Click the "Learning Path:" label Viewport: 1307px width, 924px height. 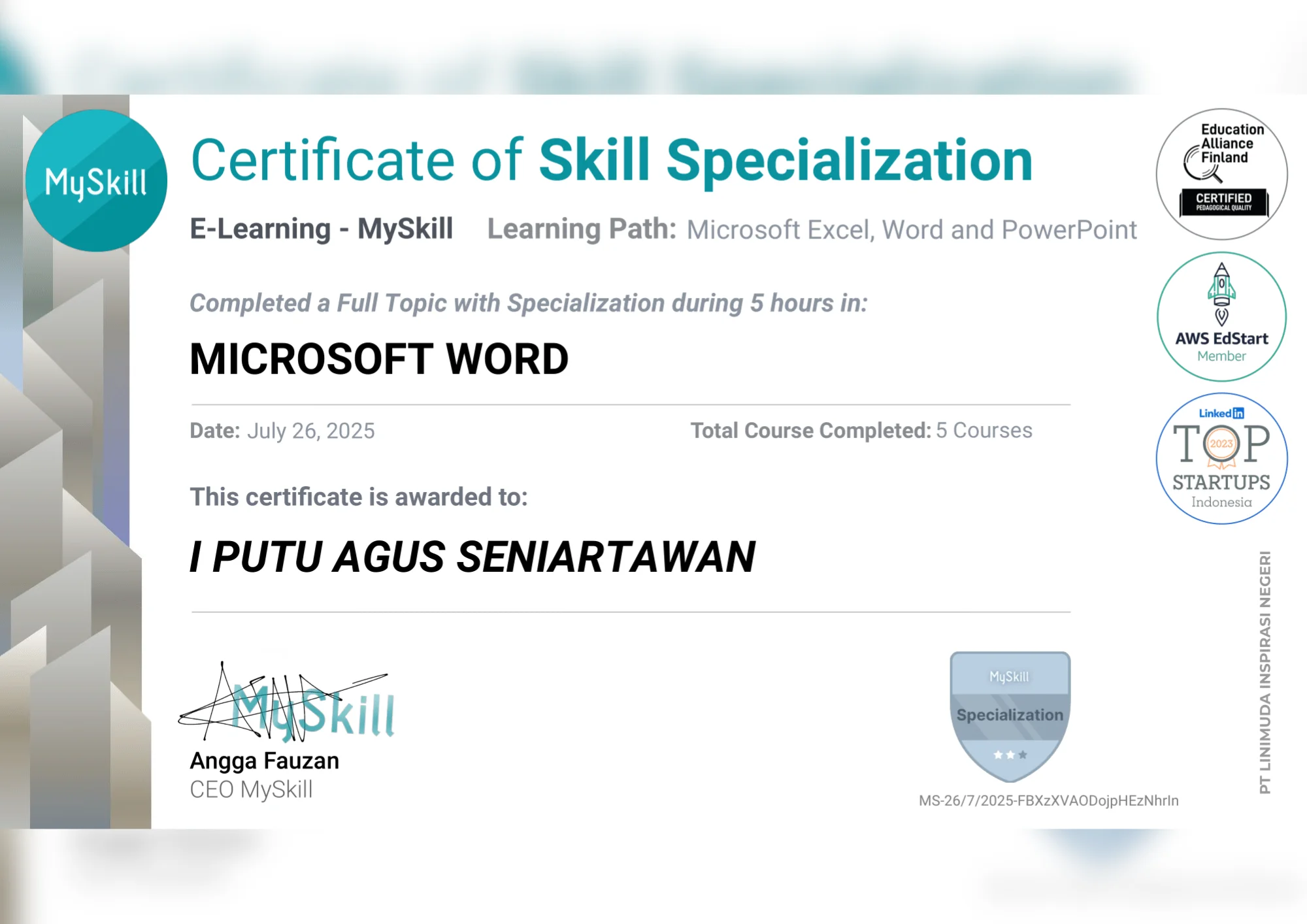[582, 229]
